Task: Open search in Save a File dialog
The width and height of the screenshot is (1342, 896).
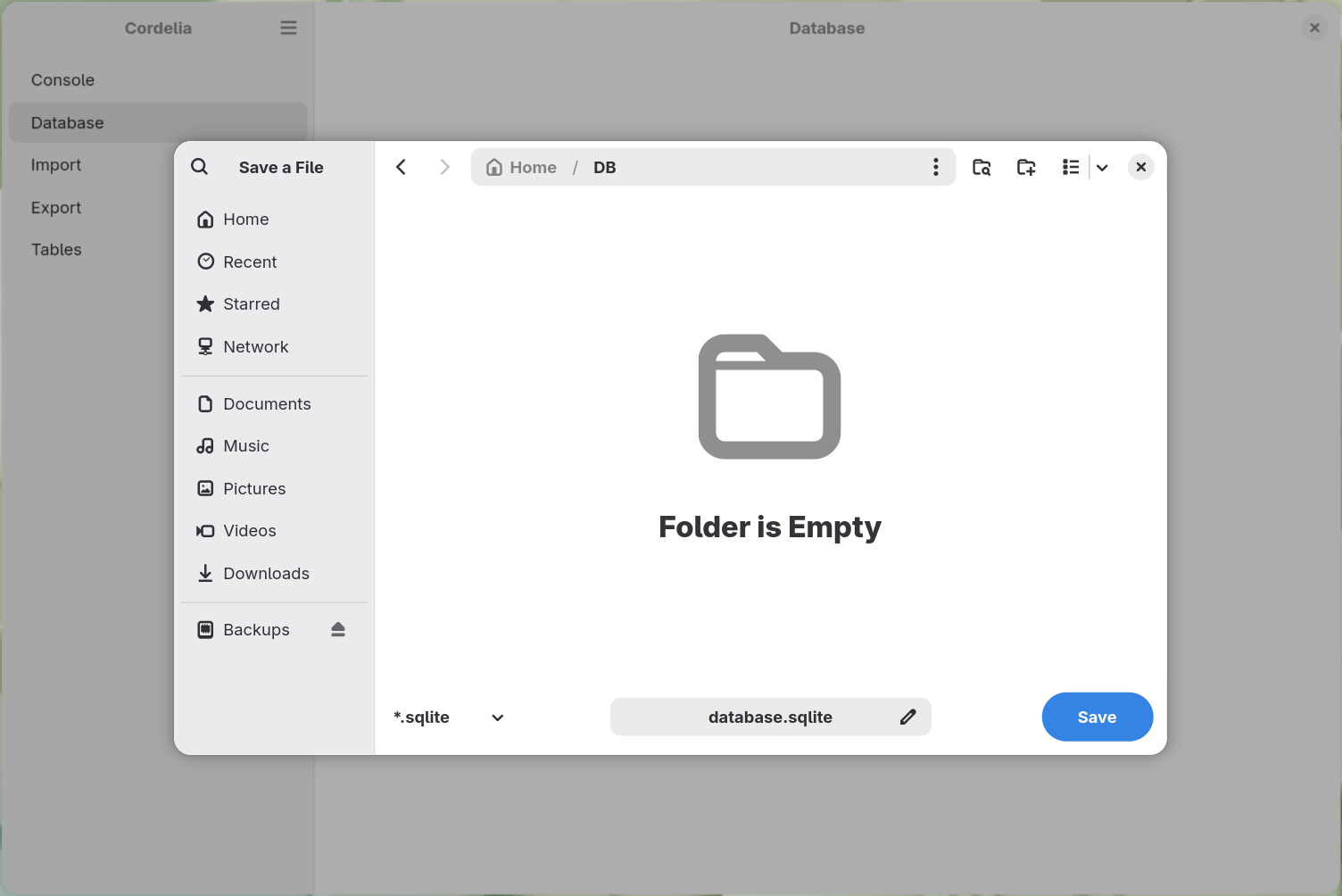Action: (200, 167)
